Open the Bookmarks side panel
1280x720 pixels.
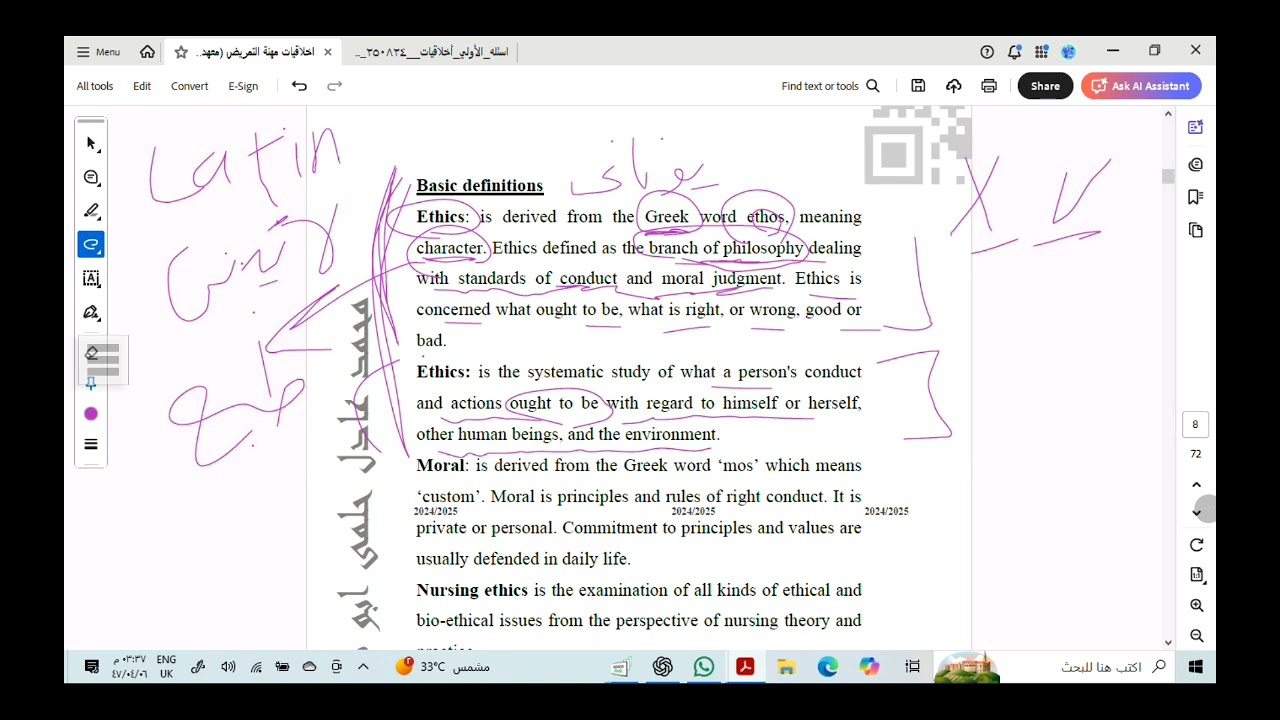1195,197
